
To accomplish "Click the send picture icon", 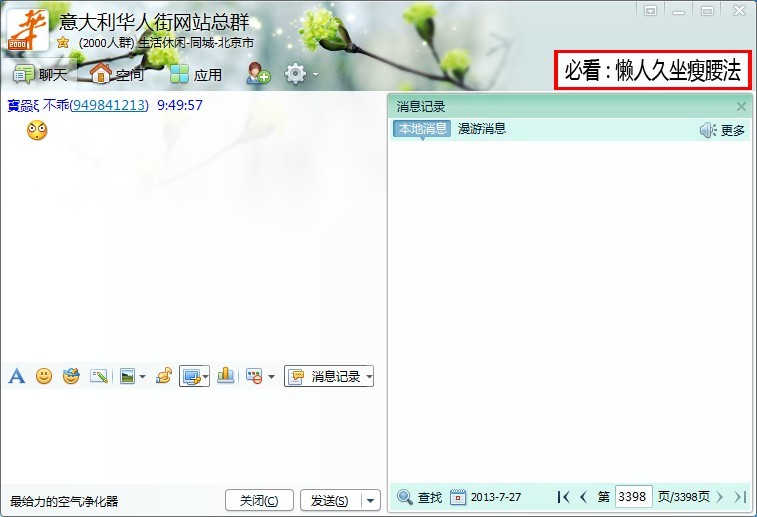I will point(127,376).
